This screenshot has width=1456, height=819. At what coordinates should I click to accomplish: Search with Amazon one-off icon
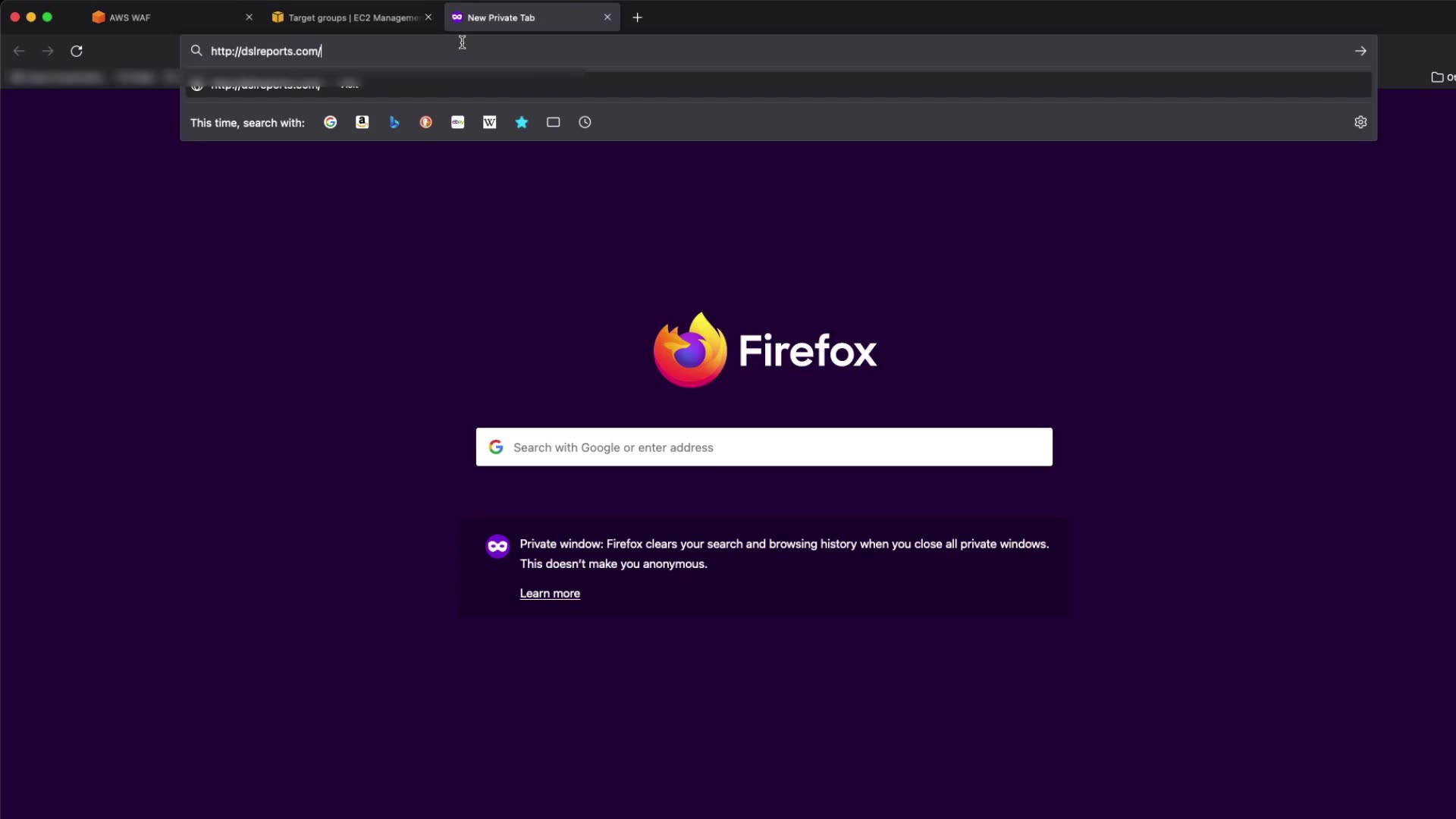pyautogui.click(x=362, y=122)
